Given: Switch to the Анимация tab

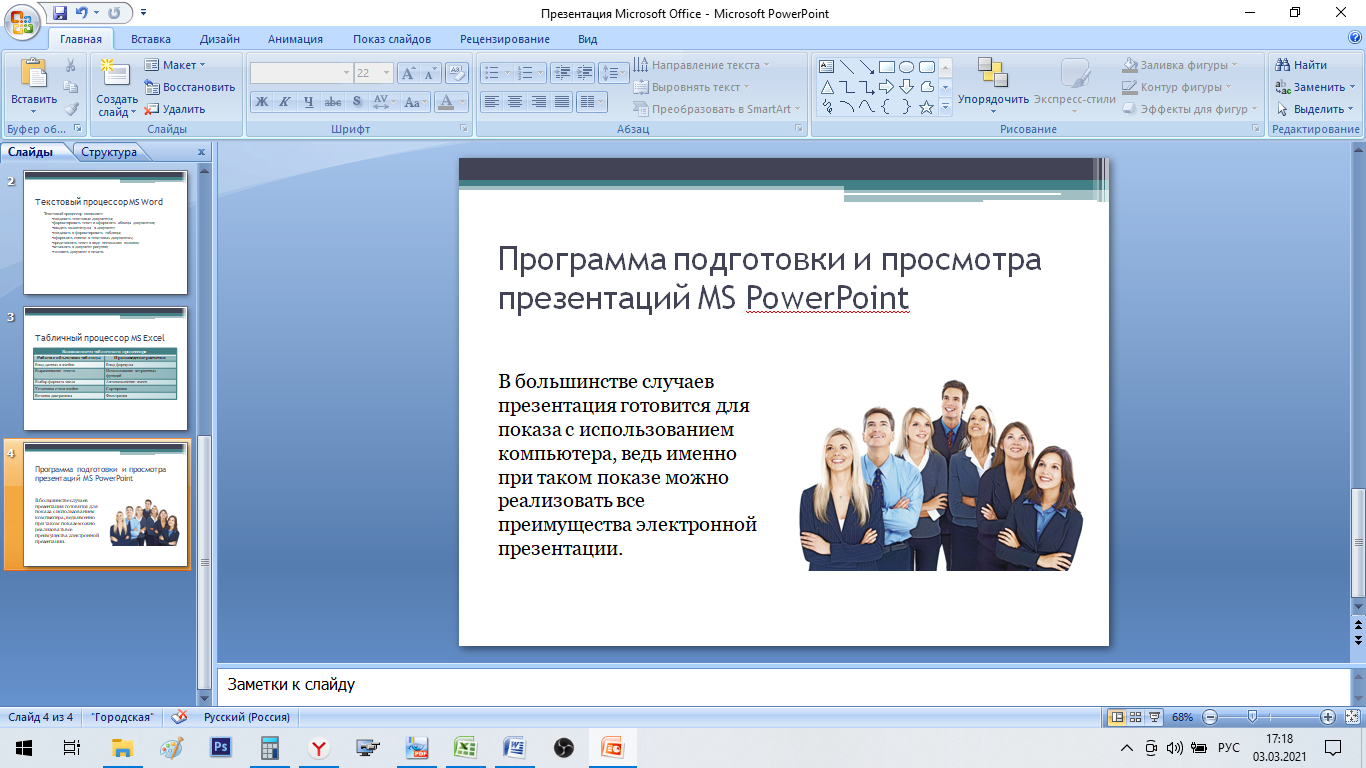Looking at the screenshot, I should (295, 39).
